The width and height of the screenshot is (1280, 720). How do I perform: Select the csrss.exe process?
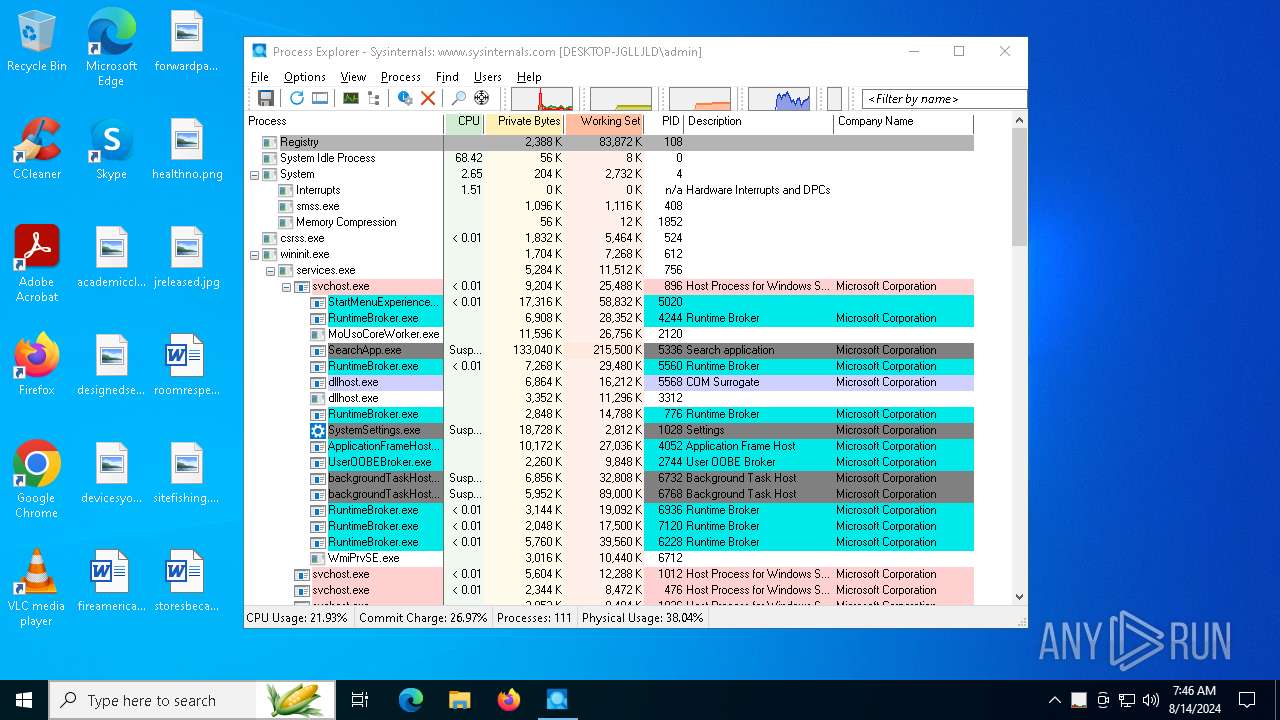[x=609, y=239]
